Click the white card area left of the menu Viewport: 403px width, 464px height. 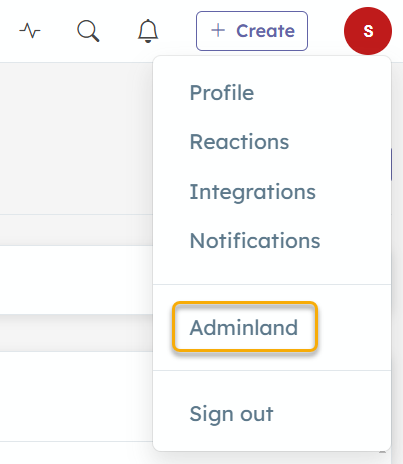pyautogui.click(x=76, y=280)
